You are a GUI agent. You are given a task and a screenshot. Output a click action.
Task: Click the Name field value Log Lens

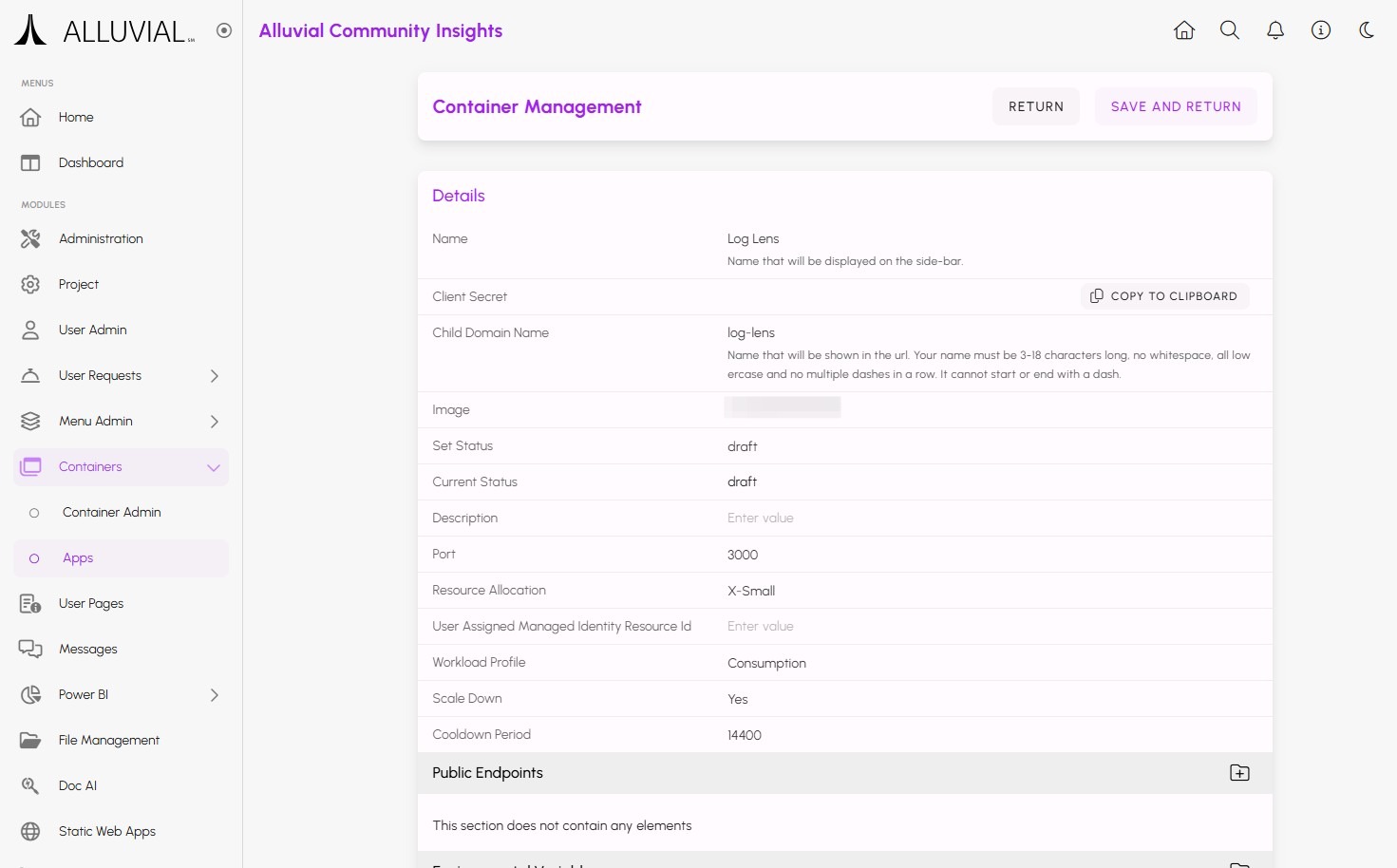point(753,239)
